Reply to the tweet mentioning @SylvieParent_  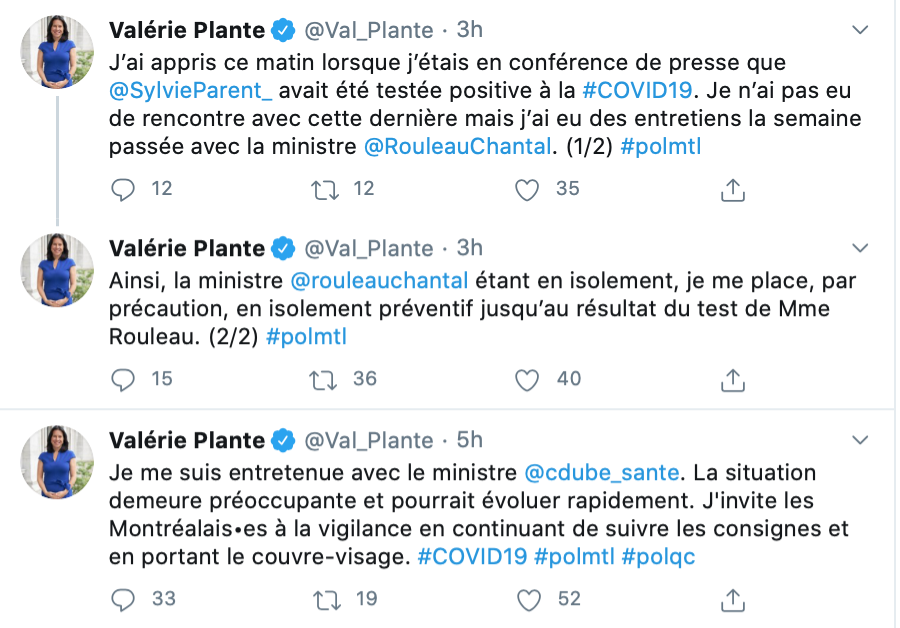123,189
